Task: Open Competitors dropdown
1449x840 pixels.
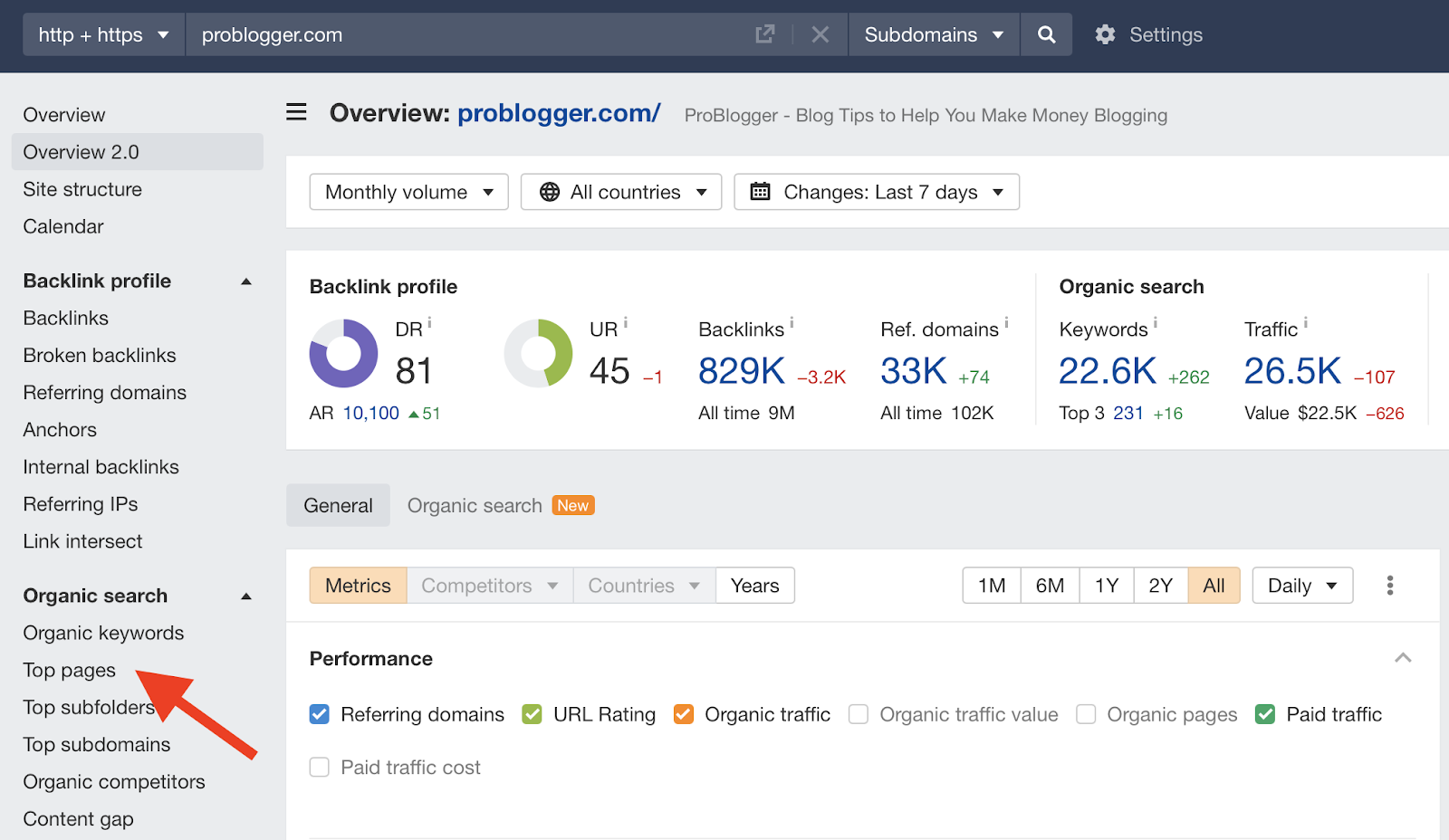Action: [x=490, y=586]
